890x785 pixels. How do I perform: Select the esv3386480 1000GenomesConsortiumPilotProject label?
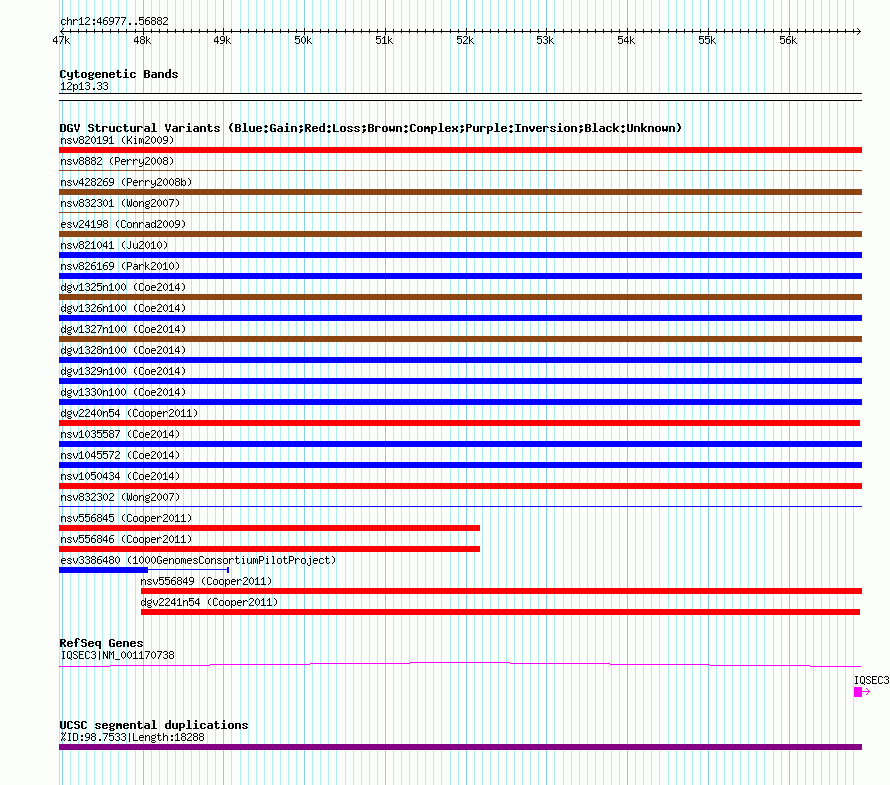[x=198, y=560]
